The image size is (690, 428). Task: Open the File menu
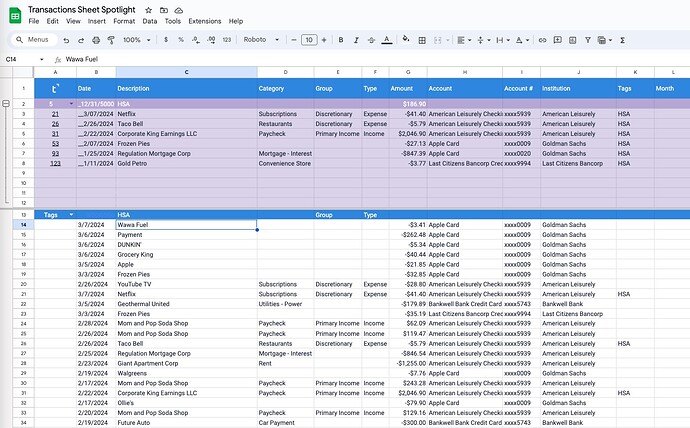[x=33, y=21]
